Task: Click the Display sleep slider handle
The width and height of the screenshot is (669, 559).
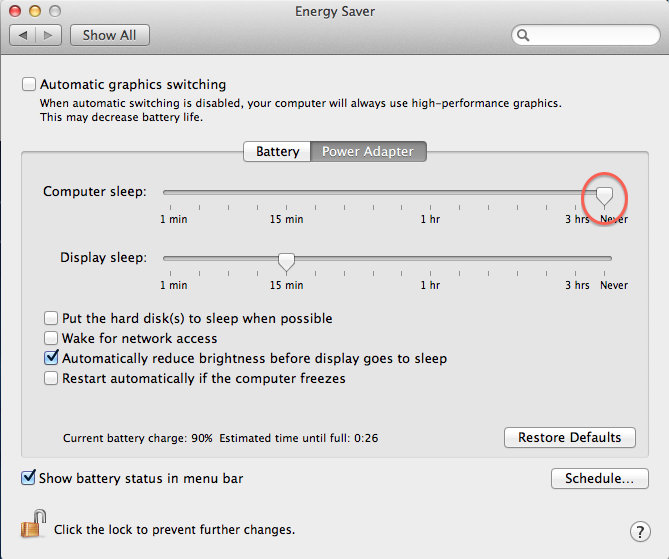Action: coord(287,261)
